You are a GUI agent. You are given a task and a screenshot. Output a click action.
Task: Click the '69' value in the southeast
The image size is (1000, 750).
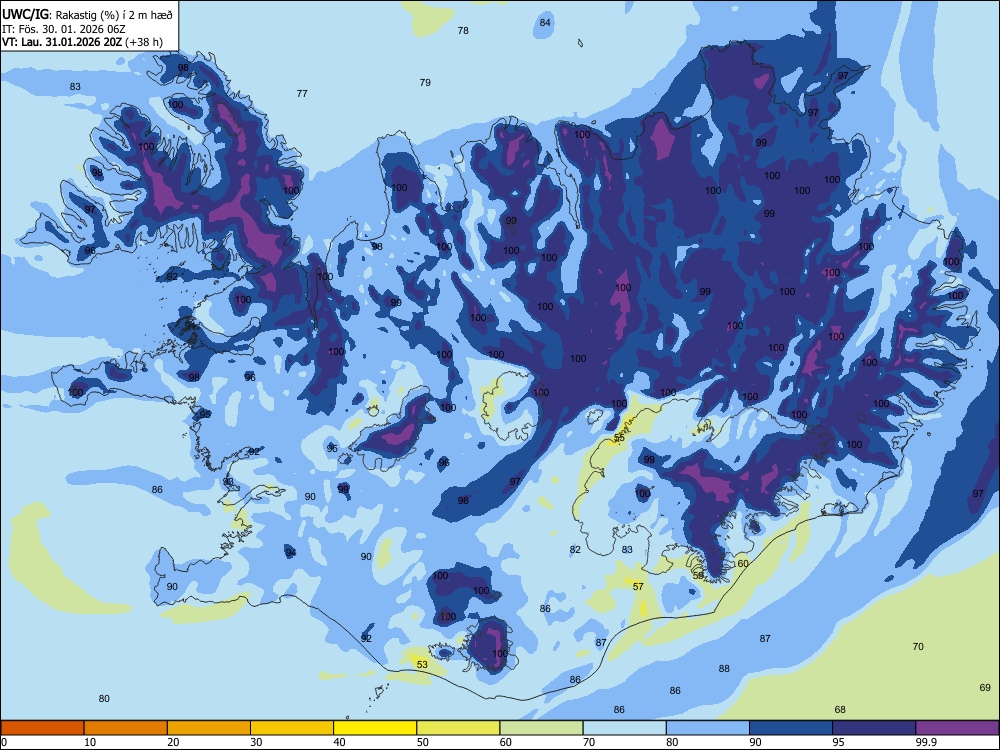[x=985, y=688]
